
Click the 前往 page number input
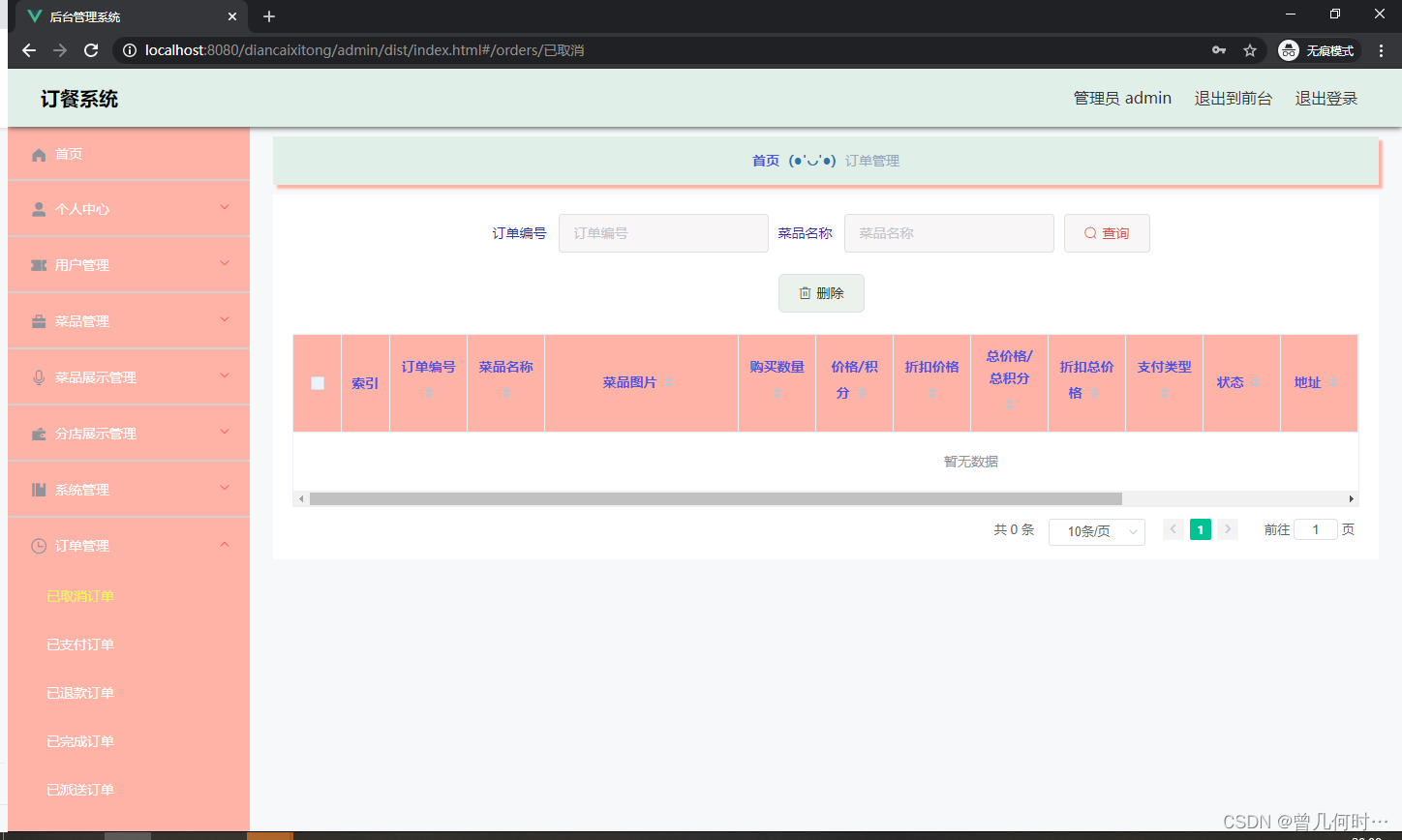click(x=1316, y=529)
